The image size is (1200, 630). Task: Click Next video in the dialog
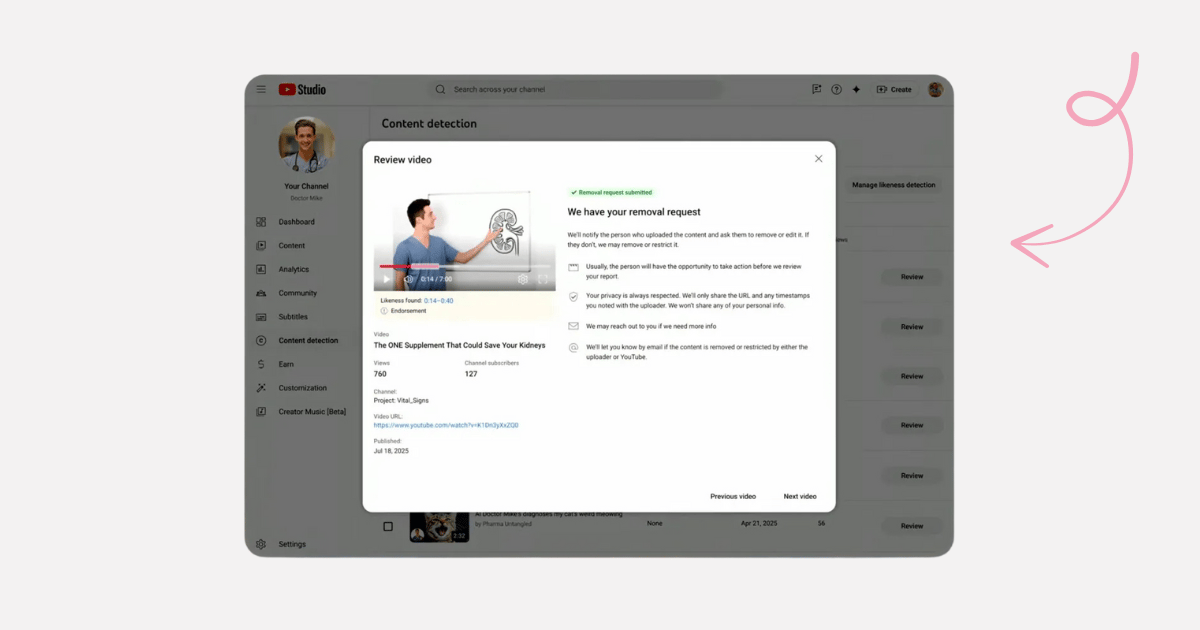tap(799, 495)
